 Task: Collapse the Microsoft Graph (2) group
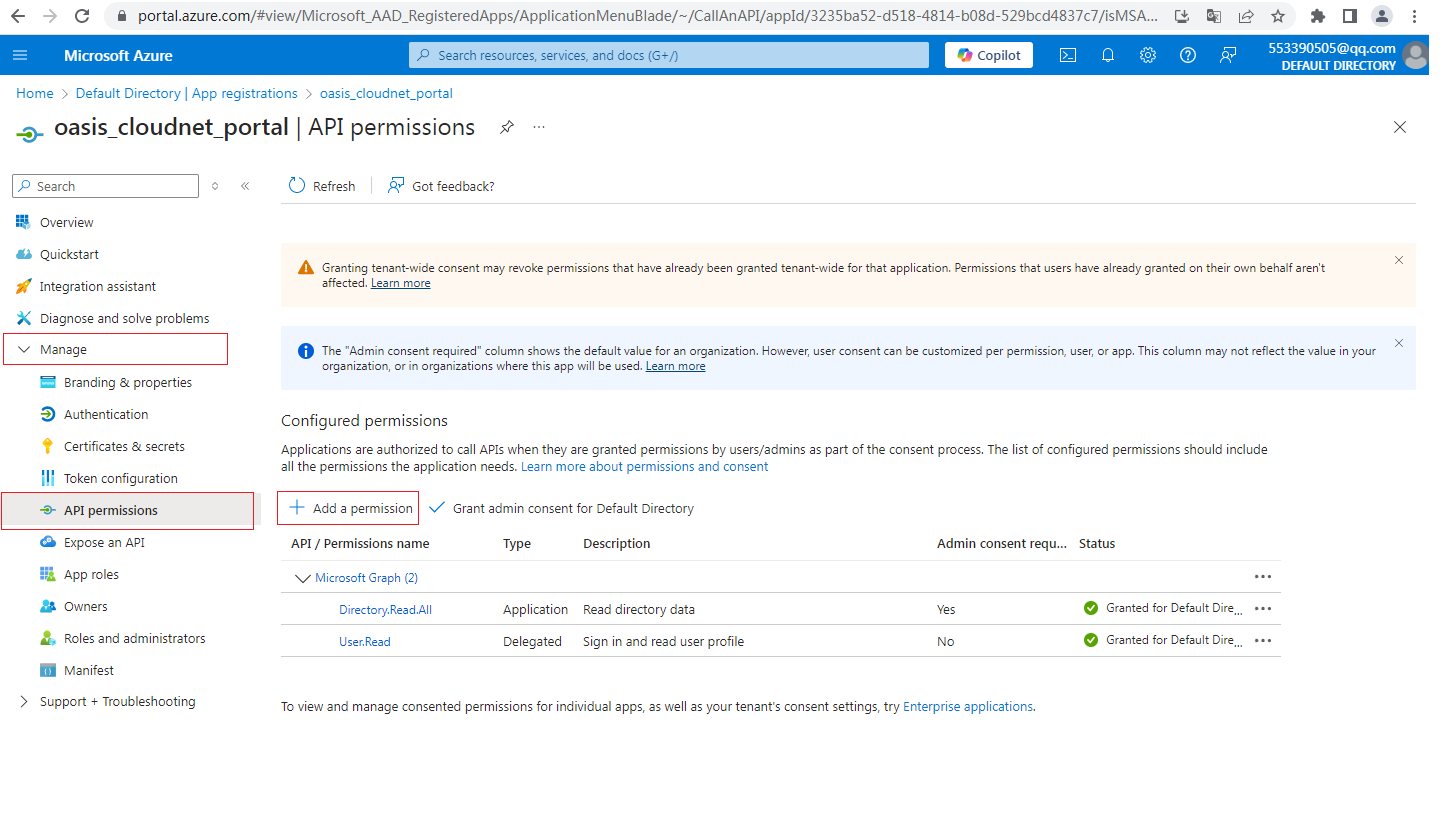tap(302, 578)
